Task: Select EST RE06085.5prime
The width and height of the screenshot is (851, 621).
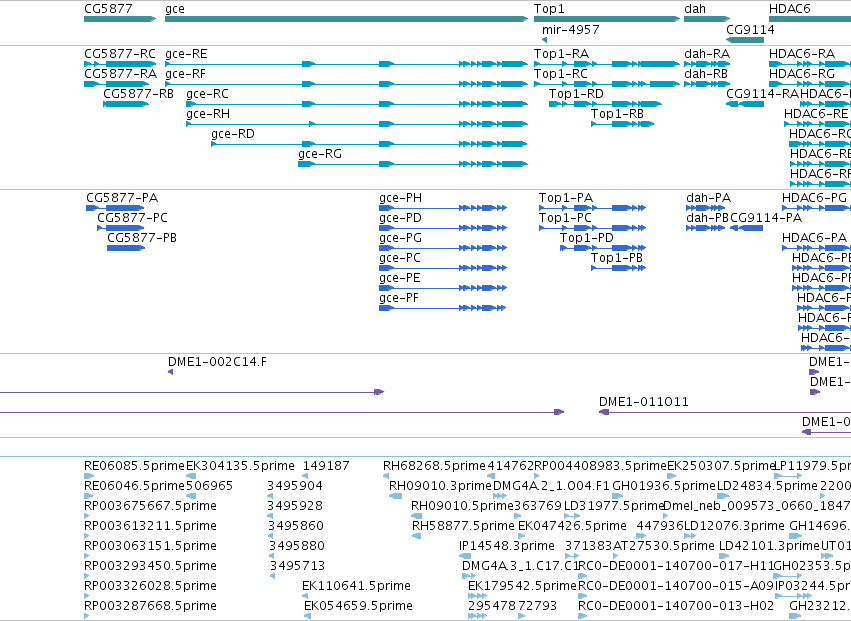Action: coord(135,466)
